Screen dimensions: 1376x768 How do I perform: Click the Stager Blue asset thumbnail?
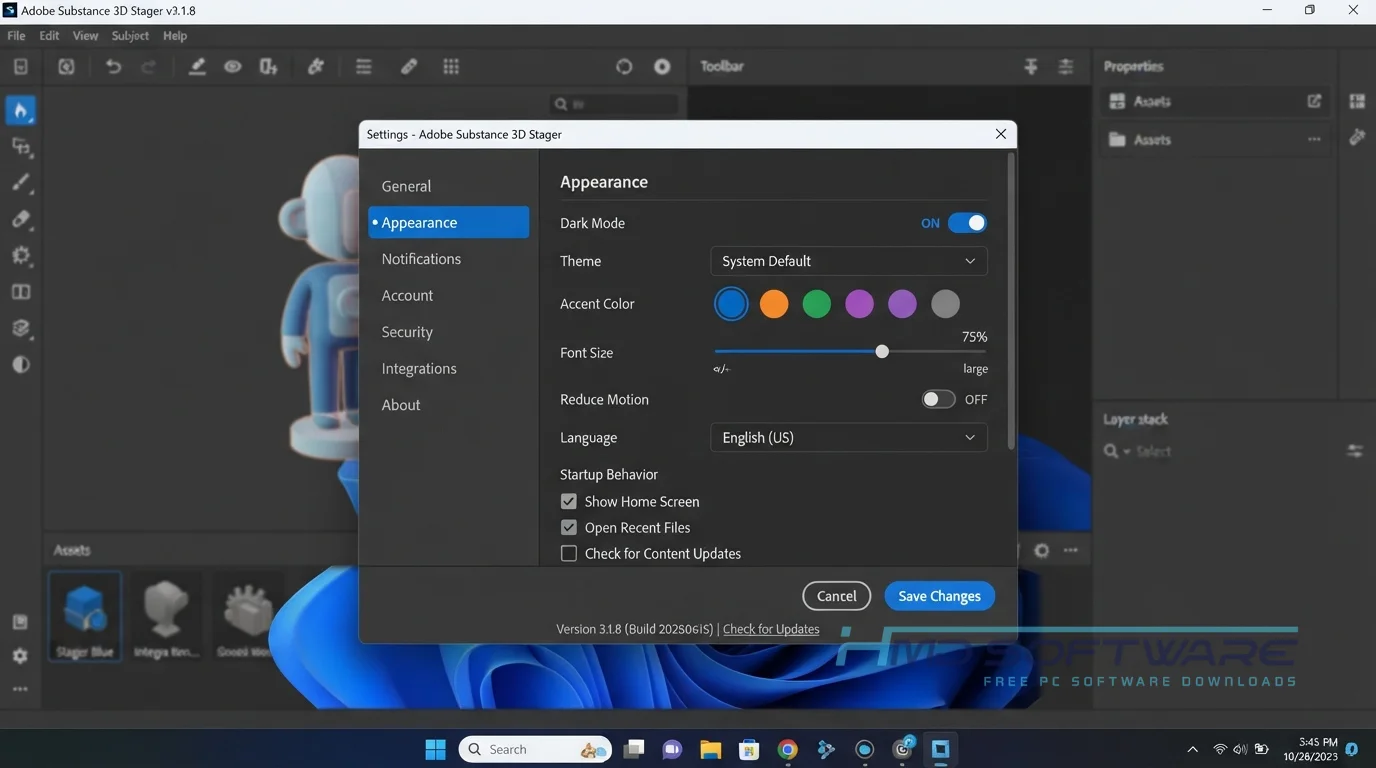(x=85, y=616)
